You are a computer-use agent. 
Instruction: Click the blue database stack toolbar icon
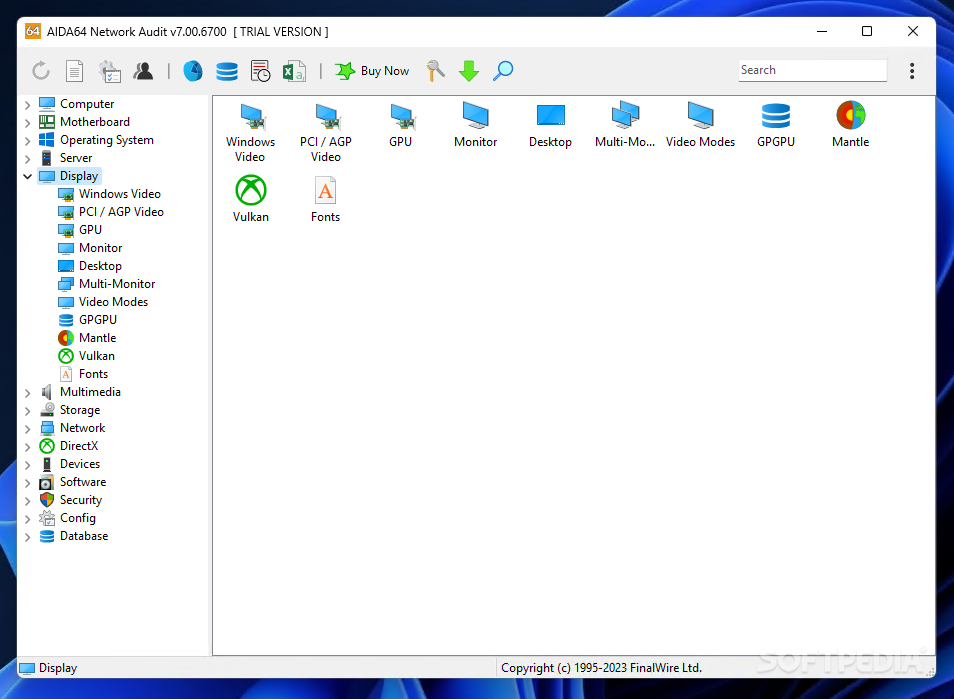point(227,71)
